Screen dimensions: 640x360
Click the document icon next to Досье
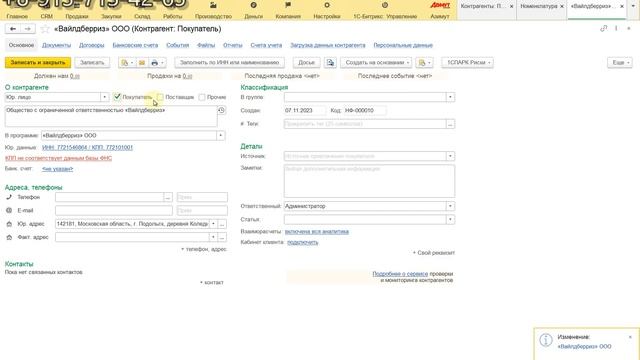[330, 63]
